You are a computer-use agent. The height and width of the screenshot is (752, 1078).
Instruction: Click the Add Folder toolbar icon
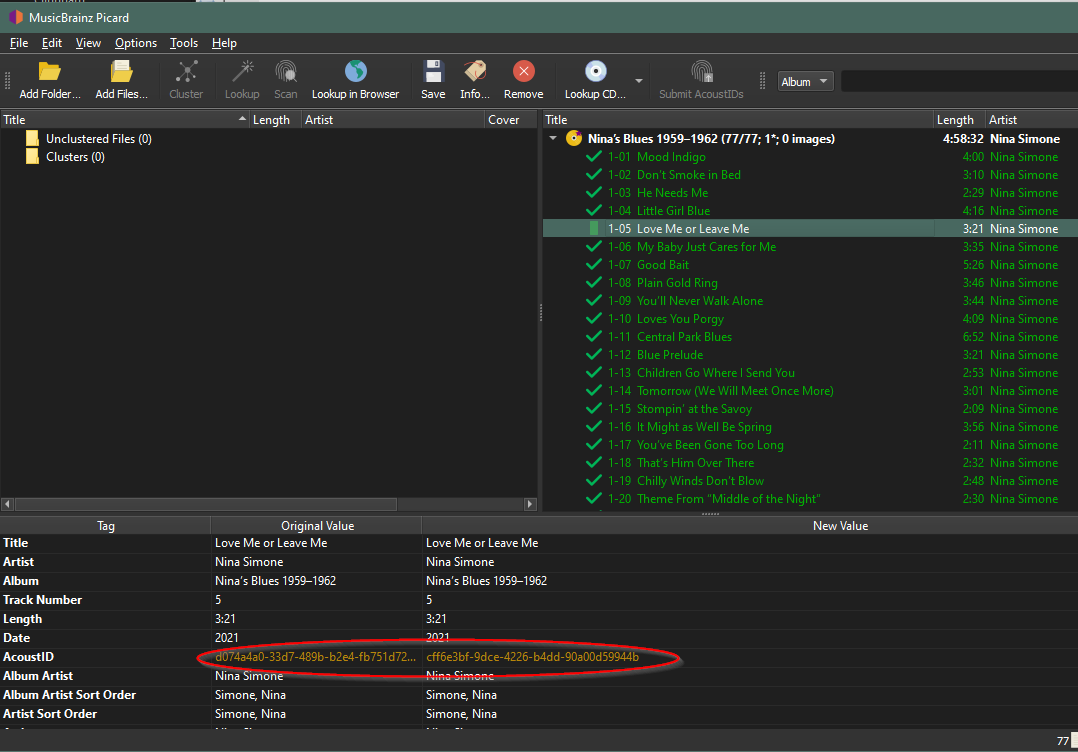50,73
